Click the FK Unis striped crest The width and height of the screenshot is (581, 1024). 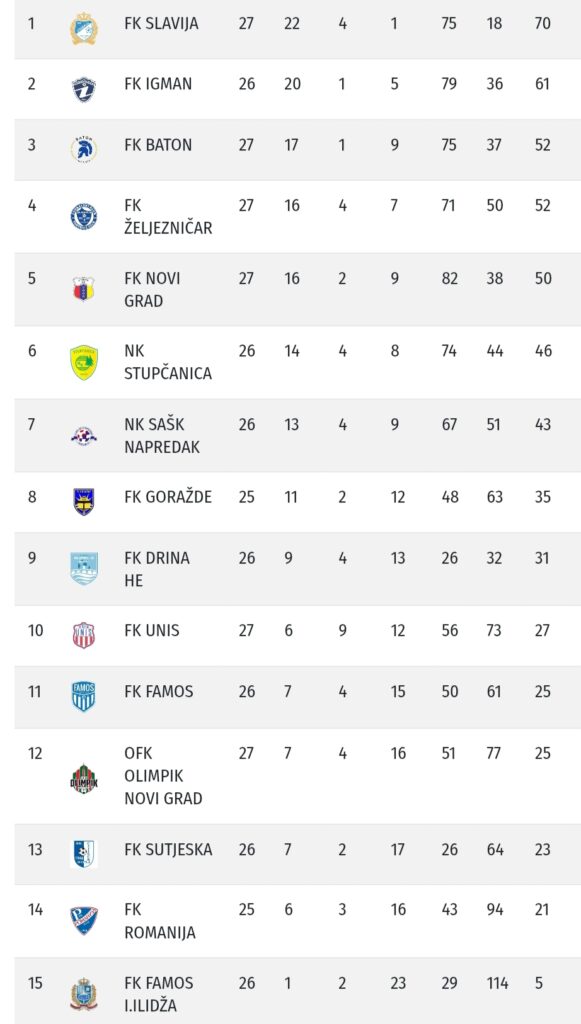(84, 635)
